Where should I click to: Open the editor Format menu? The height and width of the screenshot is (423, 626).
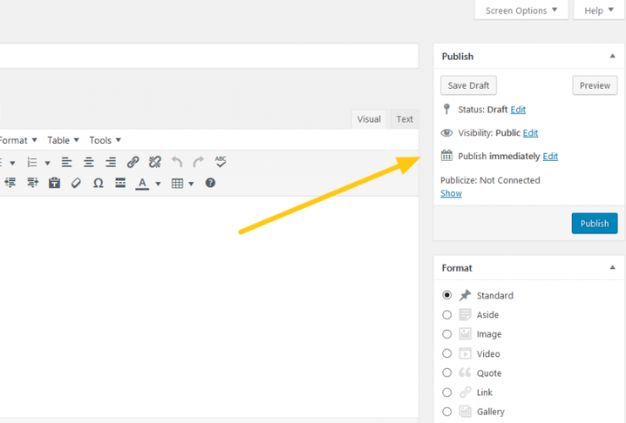[x=18, y=140]
